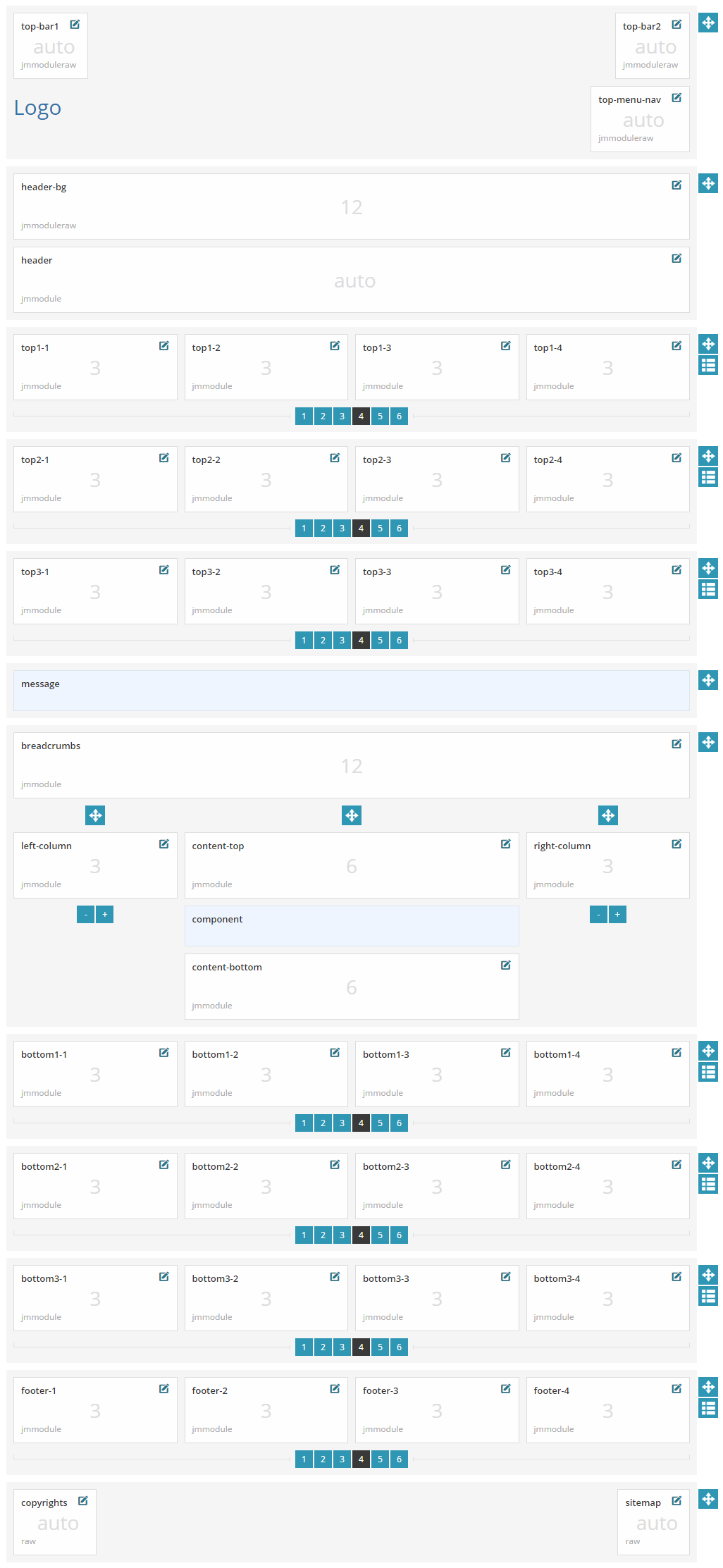Select the component block
Image resolution: width=723 pixels, height=1568 pixels.
click(351, 925)
